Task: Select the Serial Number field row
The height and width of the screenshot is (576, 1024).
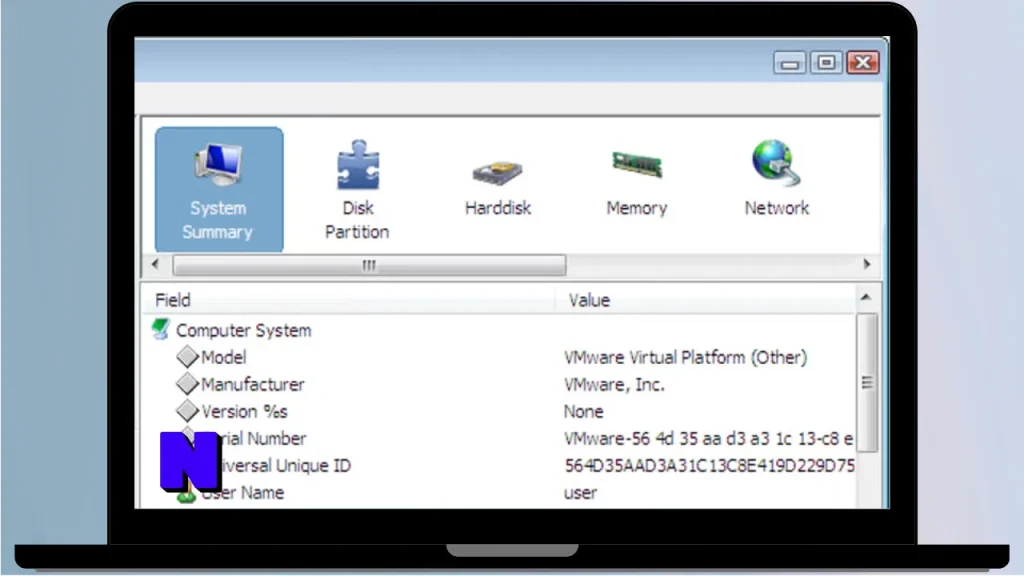Action: pos(499,438)
